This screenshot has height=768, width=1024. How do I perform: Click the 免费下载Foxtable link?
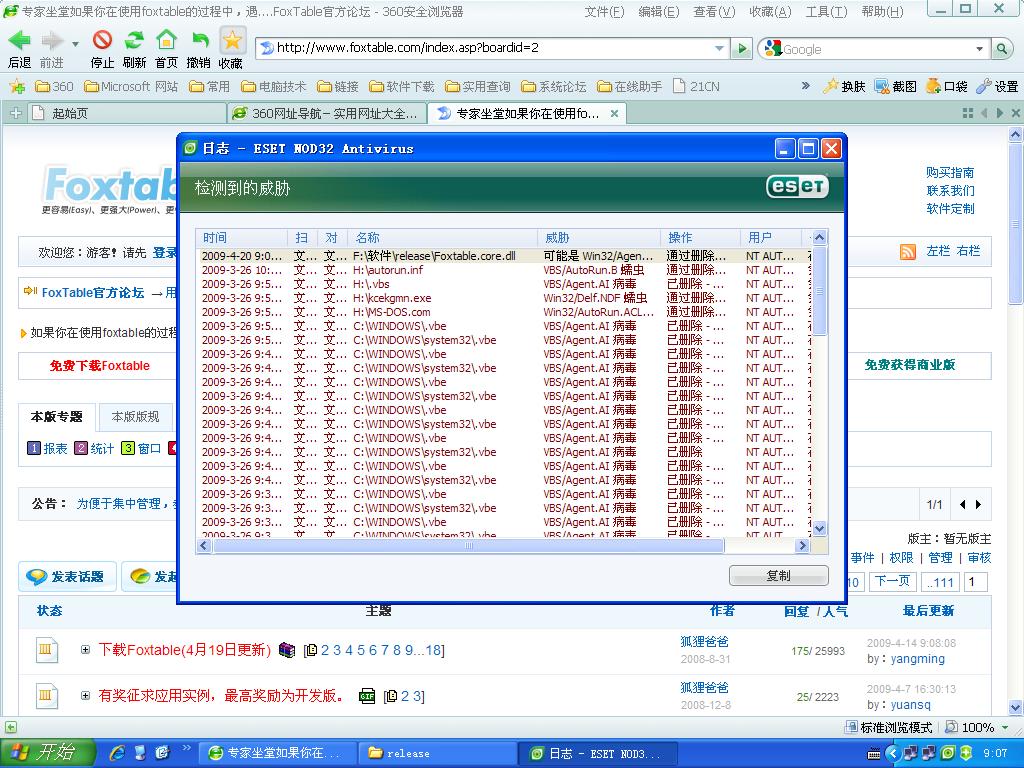(x=100, y=366)
